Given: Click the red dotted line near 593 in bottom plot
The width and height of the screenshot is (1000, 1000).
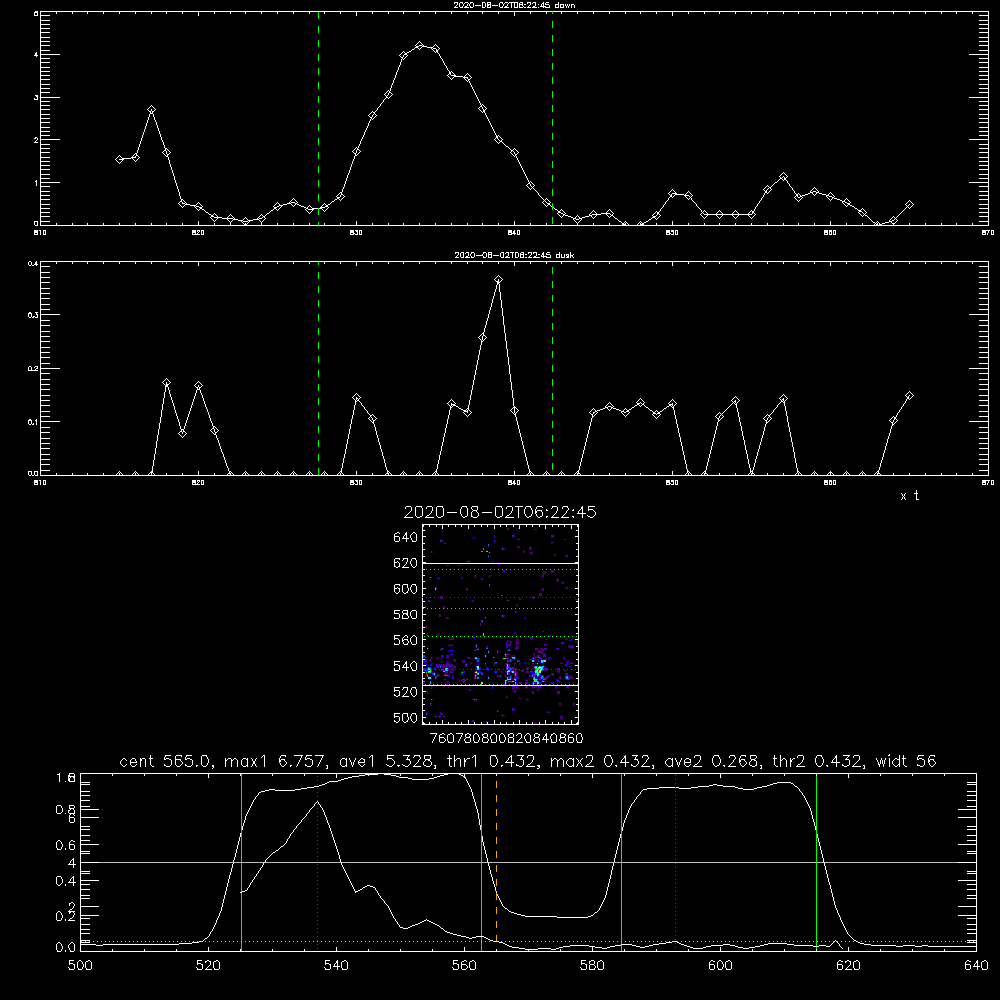Looking at the screenshot, I should (675, 861).
